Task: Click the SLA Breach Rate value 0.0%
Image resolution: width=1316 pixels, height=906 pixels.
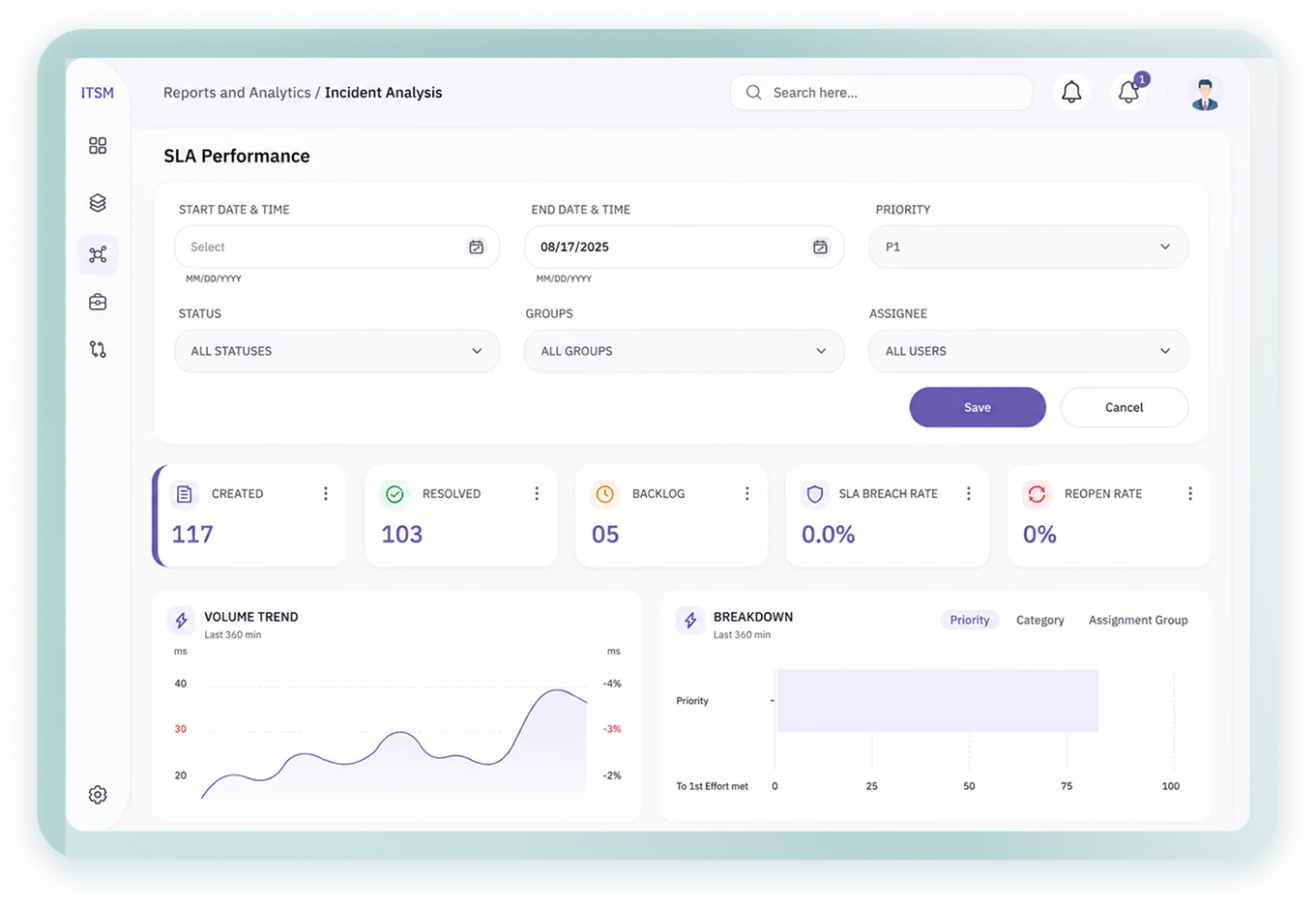Action: (829, 535)
